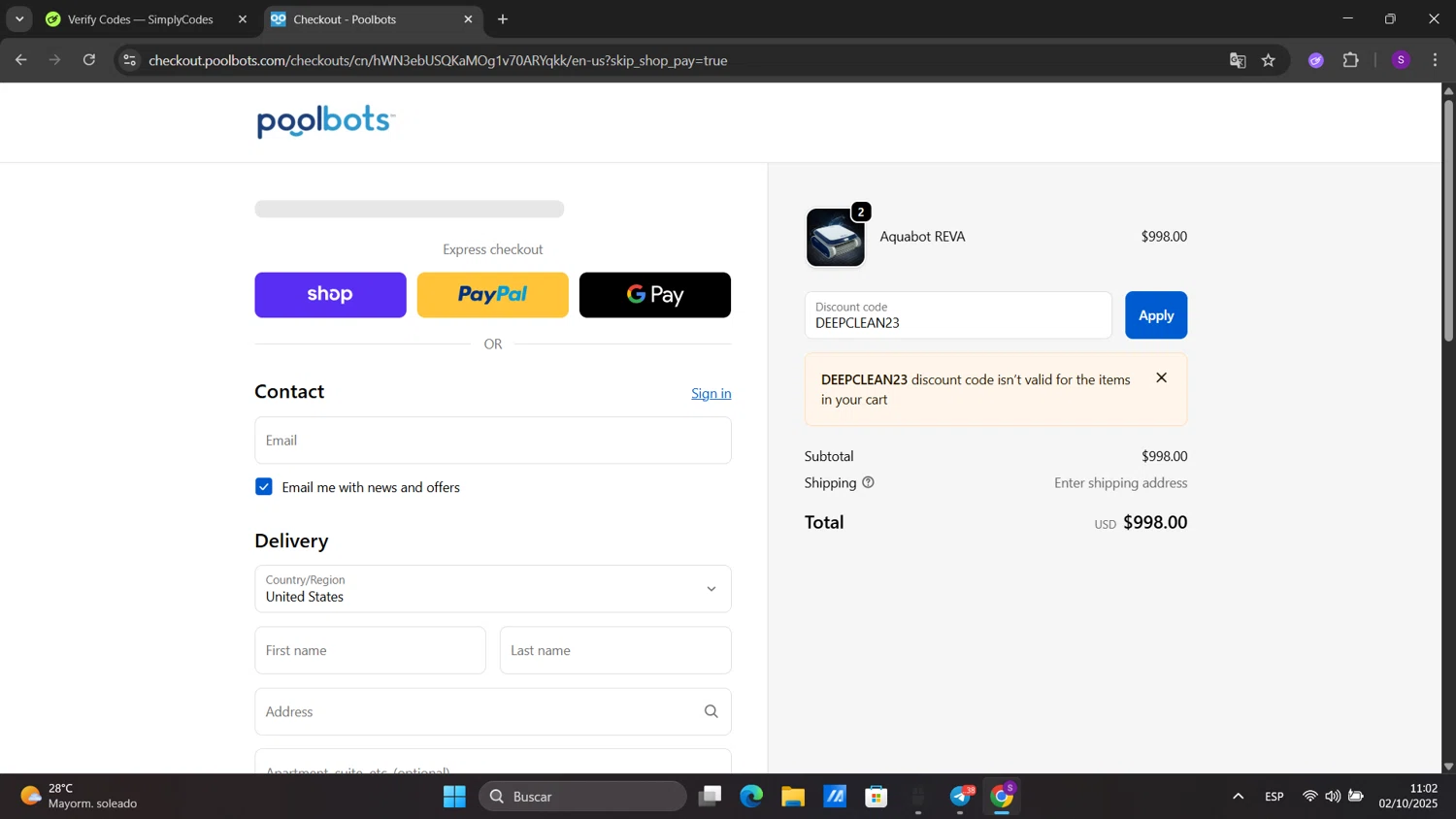Open File Explorer from taskbar
Image resolution: width=1456 pixels, height=819 pixels.
pos(793,797)
